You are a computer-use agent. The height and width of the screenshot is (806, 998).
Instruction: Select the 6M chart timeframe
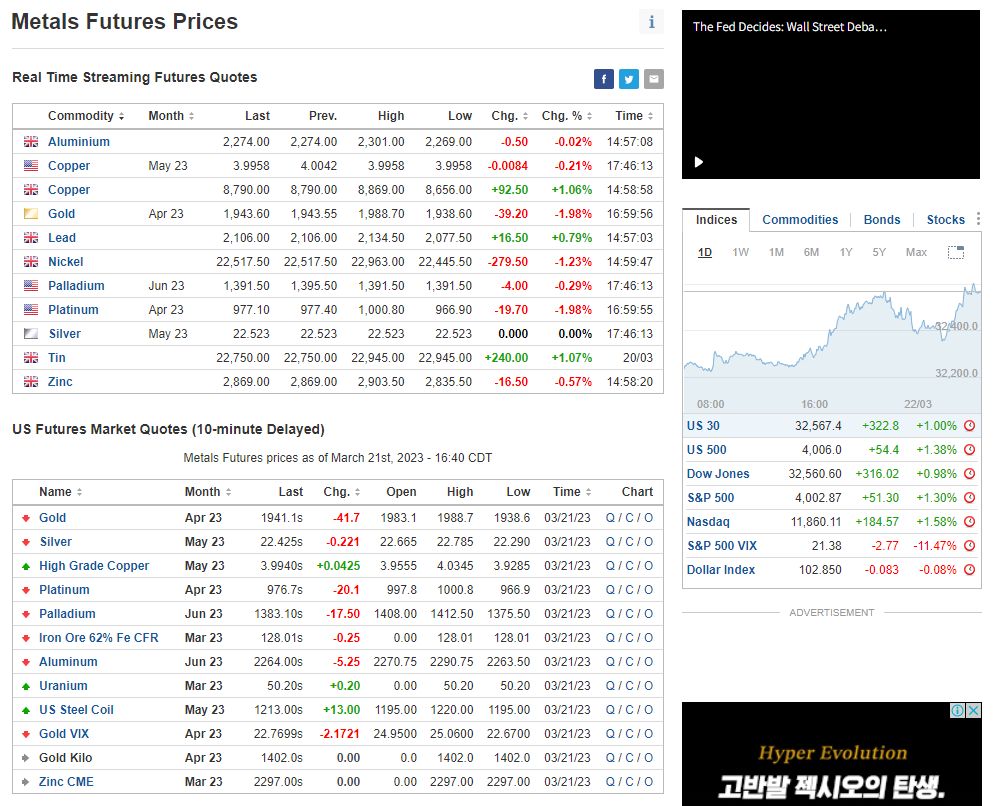pyautogui.click(x=811, y=252)
